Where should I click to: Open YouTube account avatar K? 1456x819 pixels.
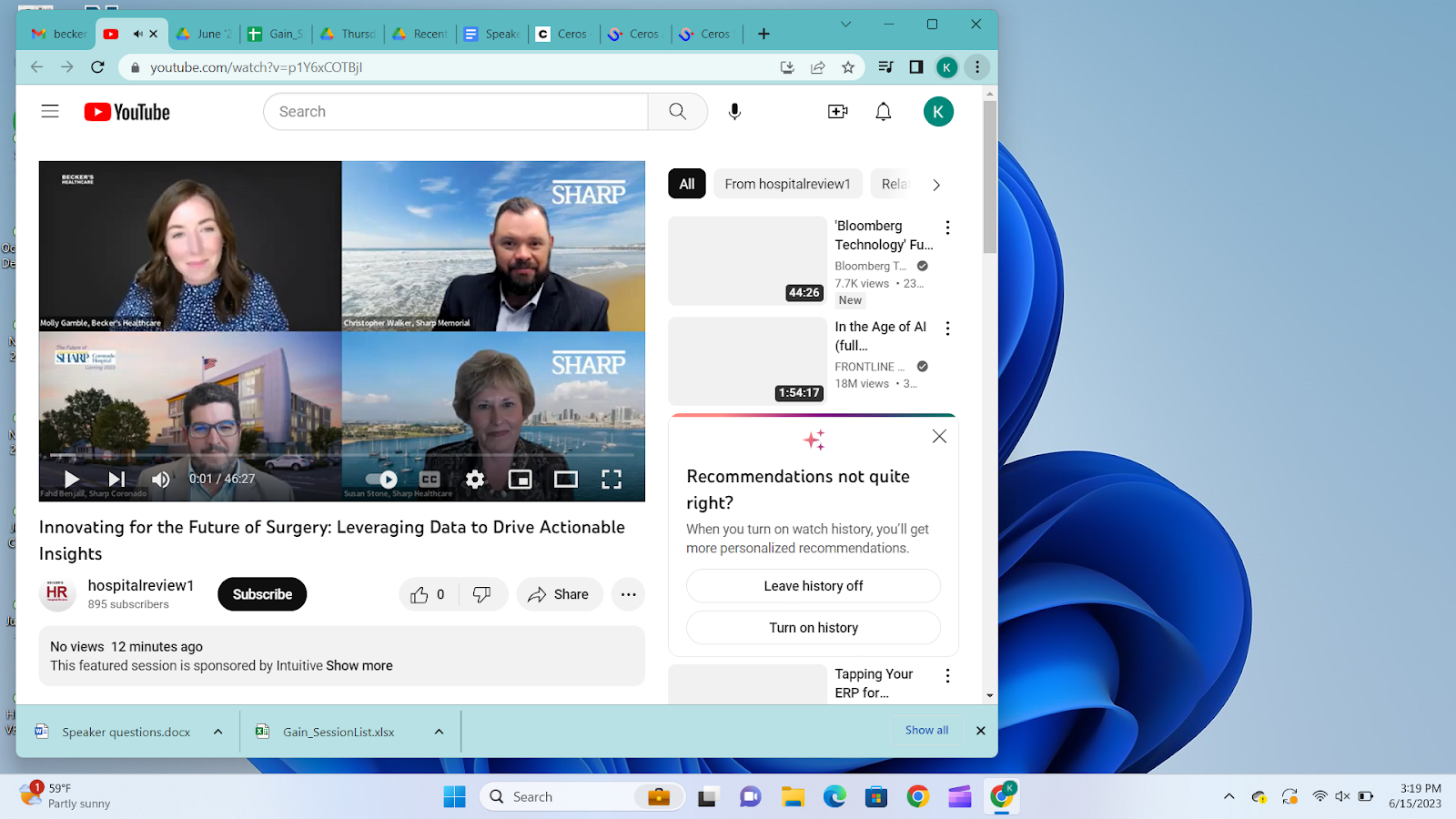(938, 111)
